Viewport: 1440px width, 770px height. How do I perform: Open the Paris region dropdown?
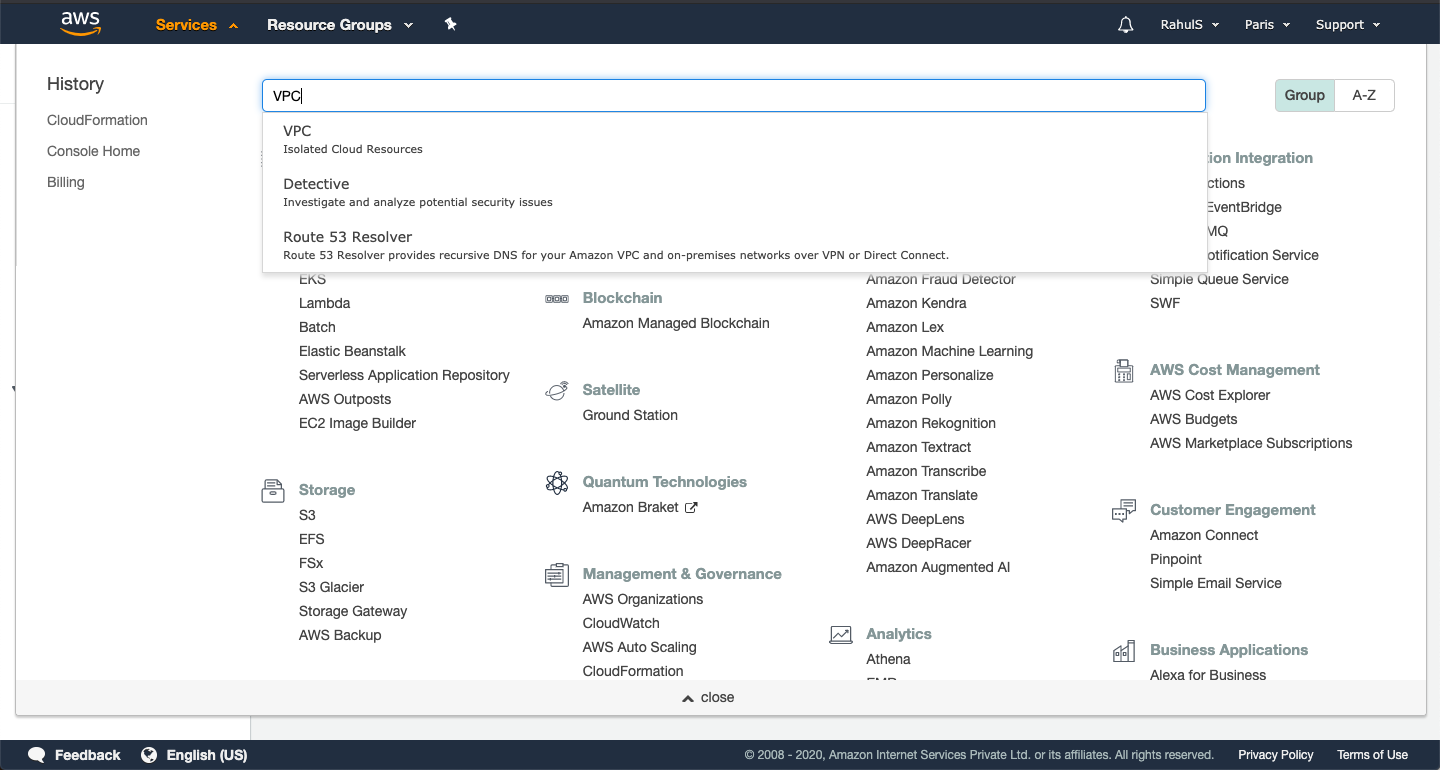pos(1267,25)
